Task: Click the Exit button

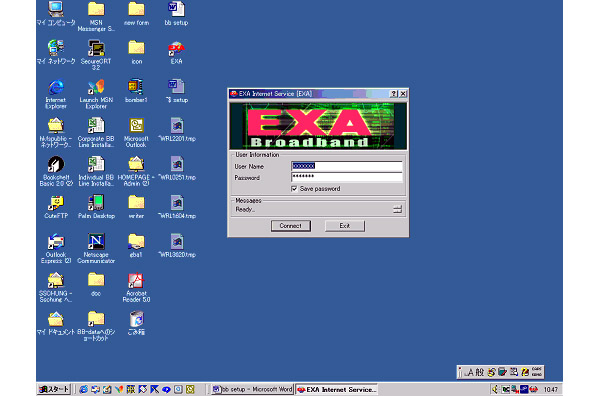Action: pyautogui.click(x=345, y=226)
